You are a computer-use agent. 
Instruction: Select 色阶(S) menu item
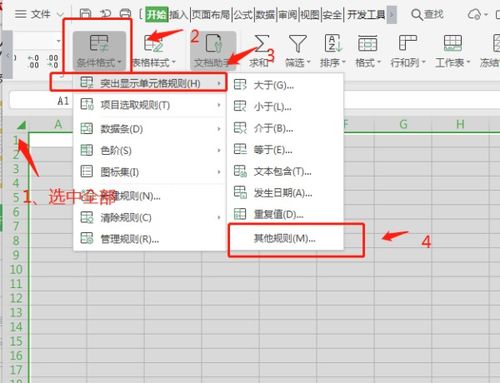(149, 150)
